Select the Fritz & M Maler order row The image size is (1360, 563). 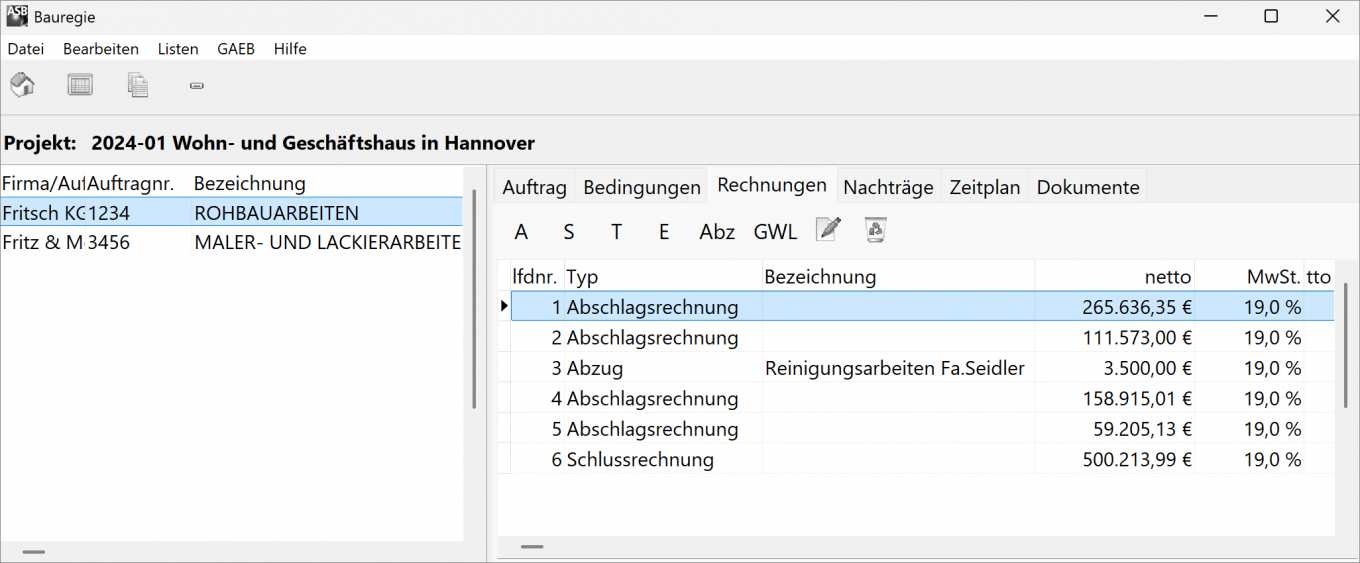(x=230, y=242)
